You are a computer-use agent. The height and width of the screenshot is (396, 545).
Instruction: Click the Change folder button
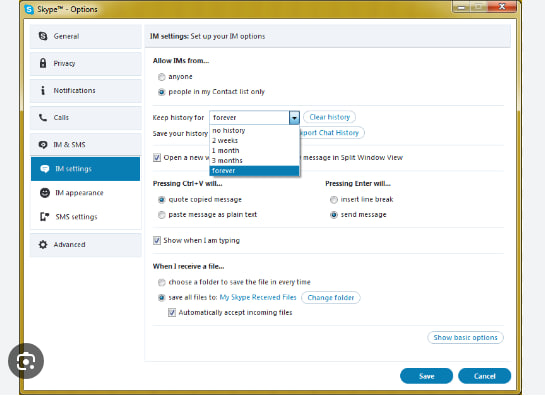331,298
